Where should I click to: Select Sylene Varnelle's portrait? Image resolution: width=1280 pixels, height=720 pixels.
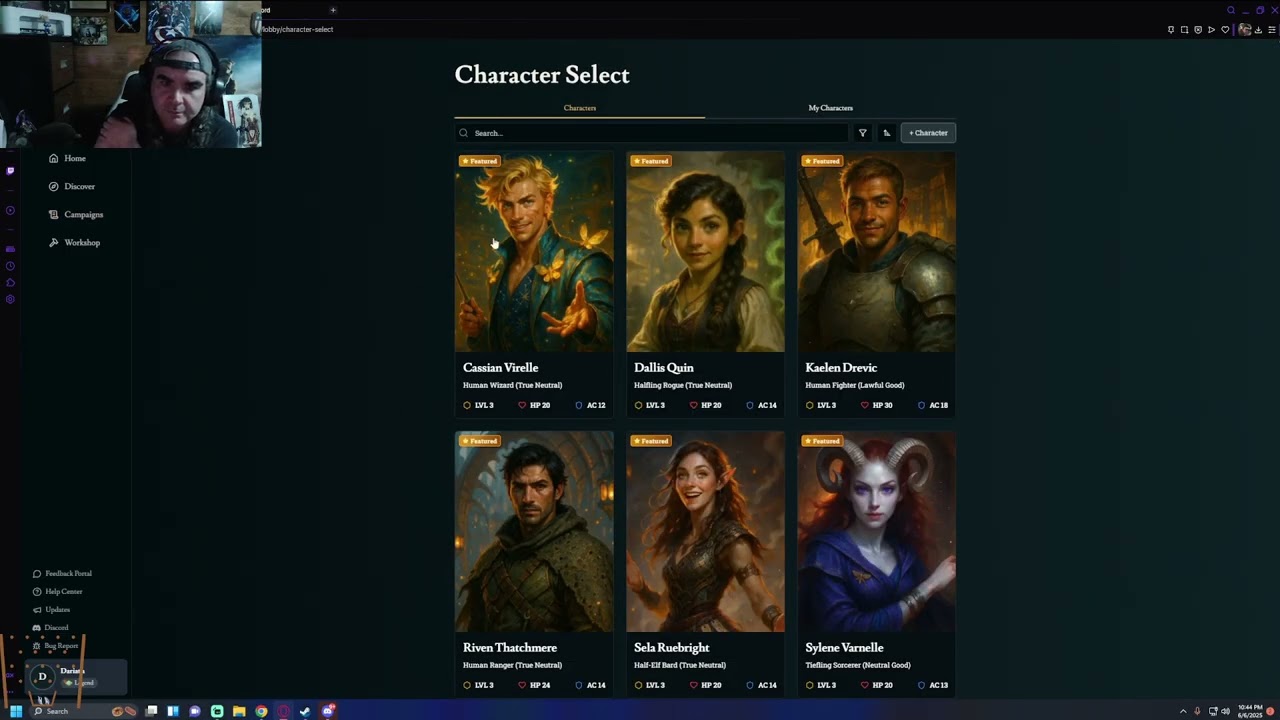tap(876, 532)
